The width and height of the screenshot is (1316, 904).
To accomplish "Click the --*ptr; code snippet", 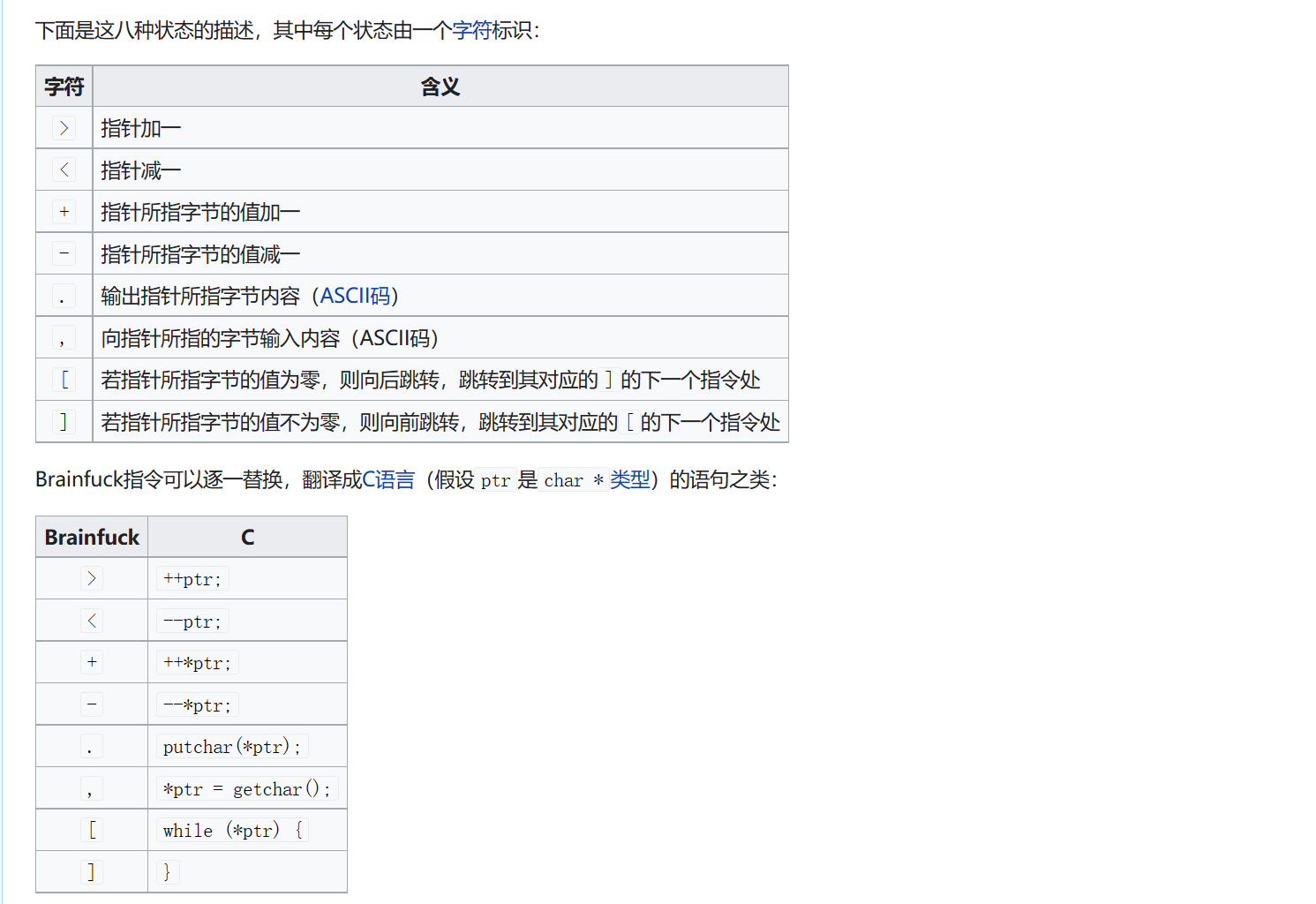I will (197, 705).
